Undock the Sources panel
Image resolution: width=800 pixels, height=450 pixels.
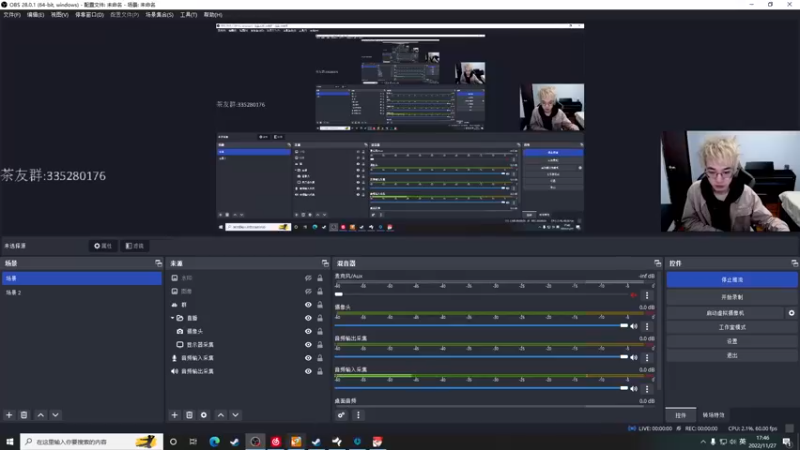(x=325, y=263)
